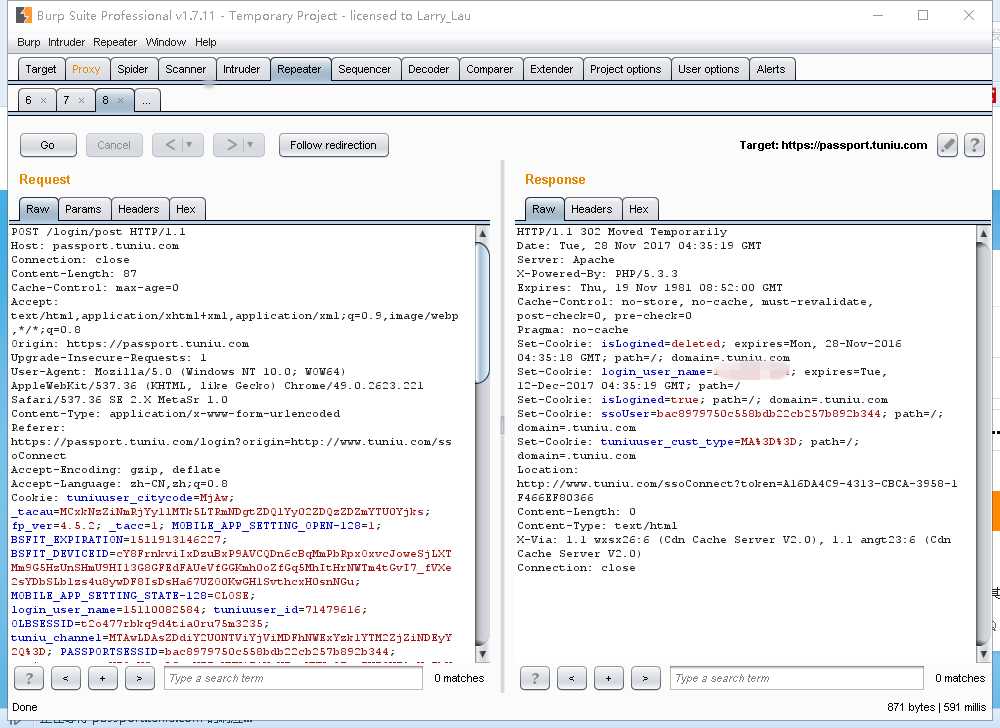The width and height of the screenshot is (1000, 728).
Task: Open request search help button
Action: tap(29, 678)
